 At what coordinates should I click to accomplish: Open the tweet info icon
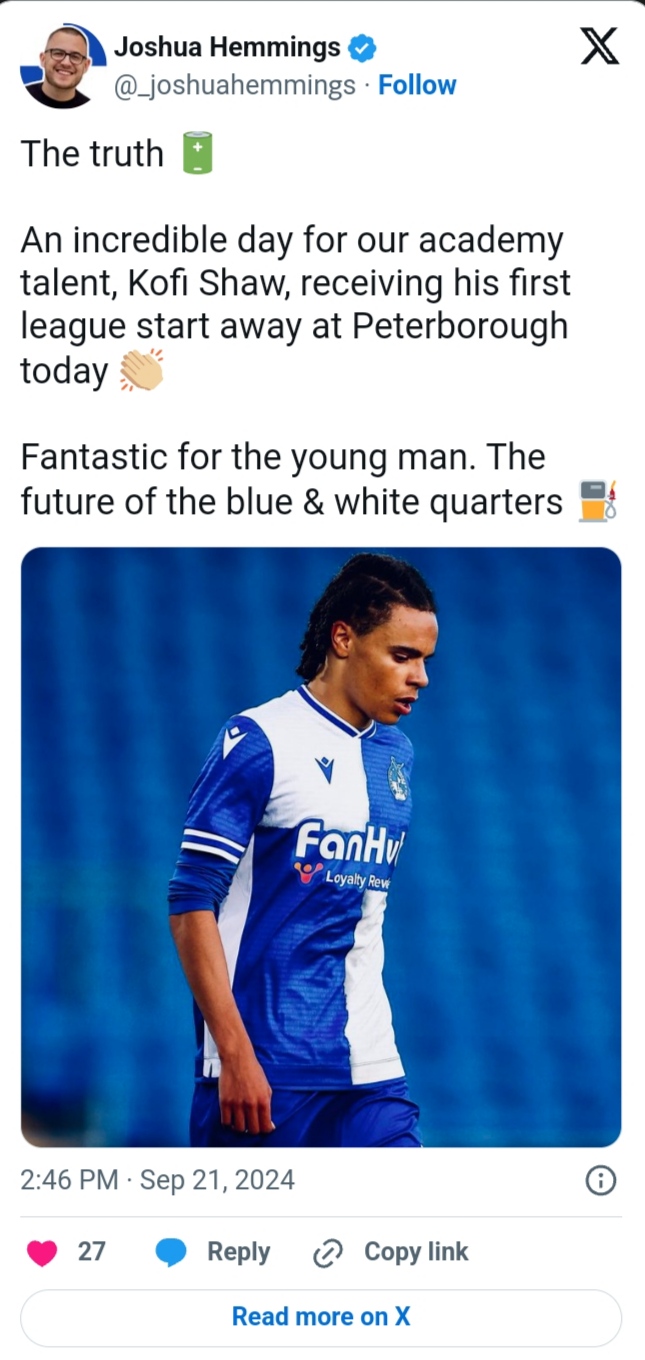pos(599,1181)
